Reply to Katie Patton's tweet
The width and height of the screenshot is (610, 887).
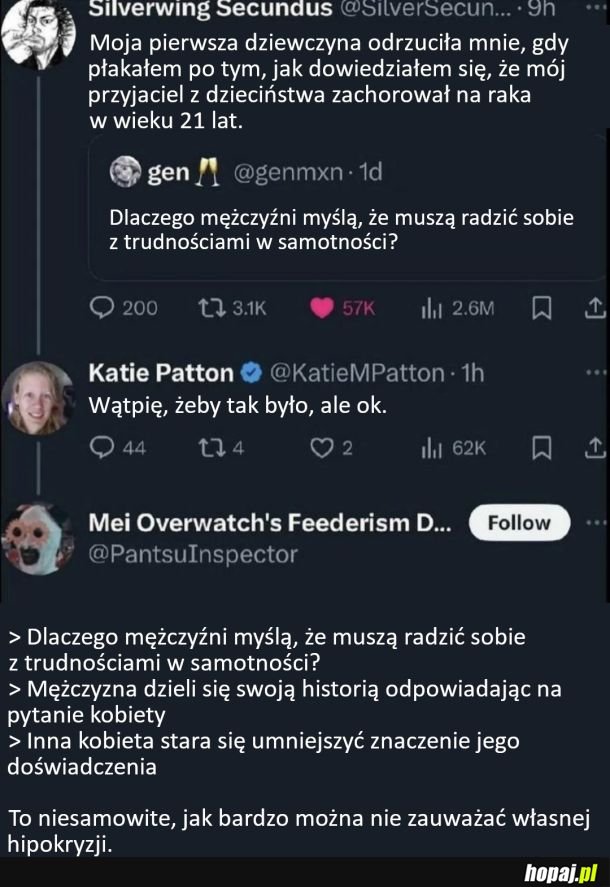click(x=103, y=446)
